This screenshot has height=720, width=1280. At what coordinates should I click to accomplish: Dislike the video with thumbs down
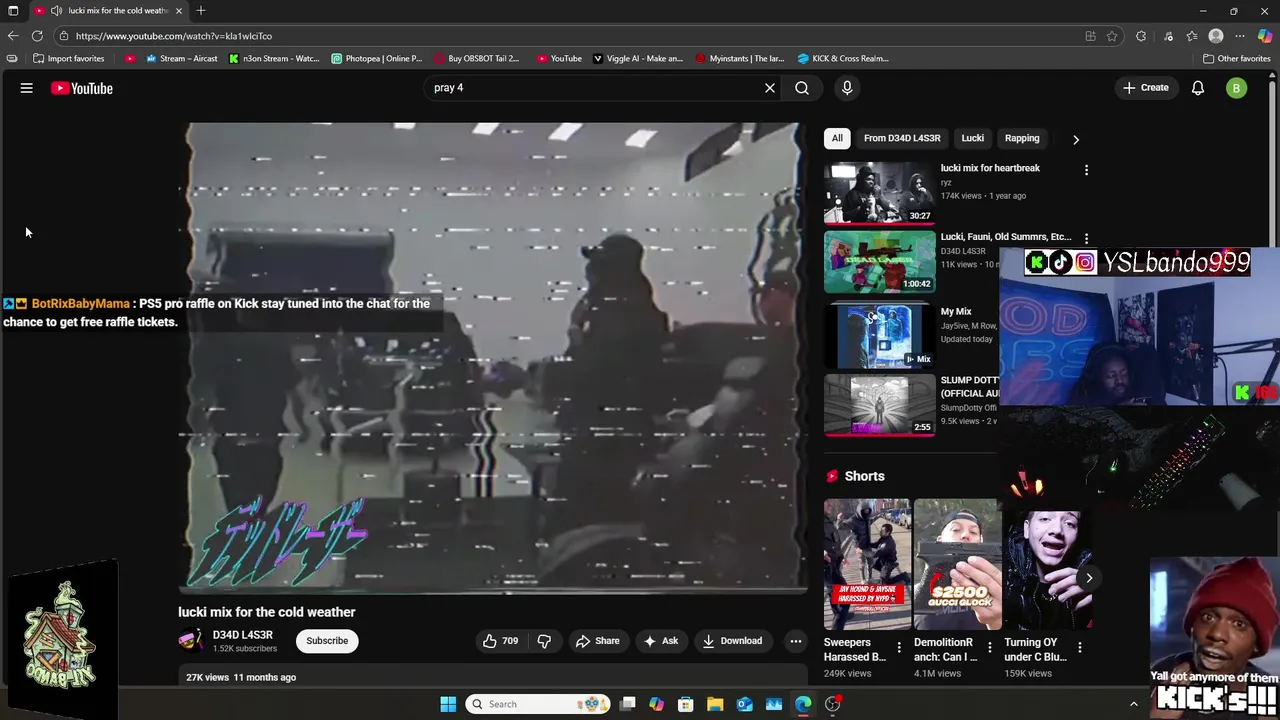tap(544, 641)
